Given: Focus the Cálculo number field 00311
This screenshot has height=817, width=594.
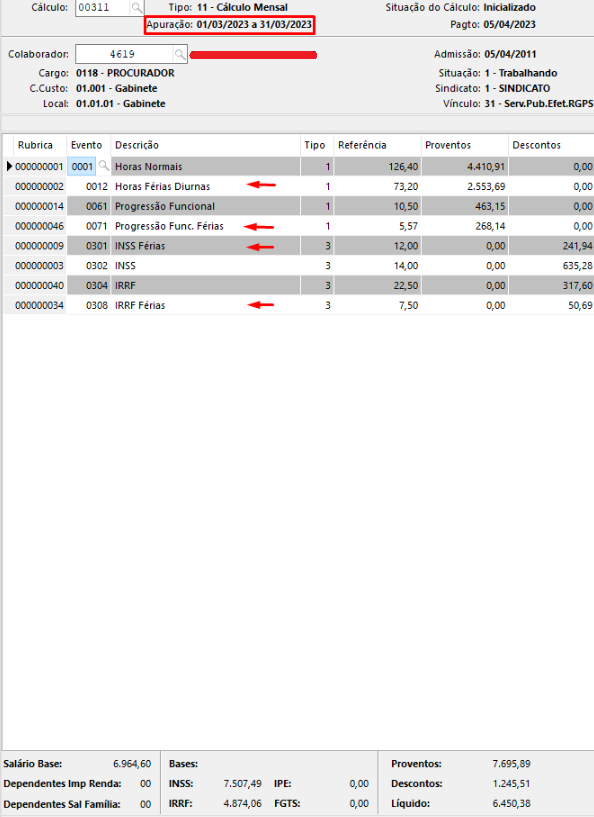Looking at the screenshot, I should coord(103,8).
